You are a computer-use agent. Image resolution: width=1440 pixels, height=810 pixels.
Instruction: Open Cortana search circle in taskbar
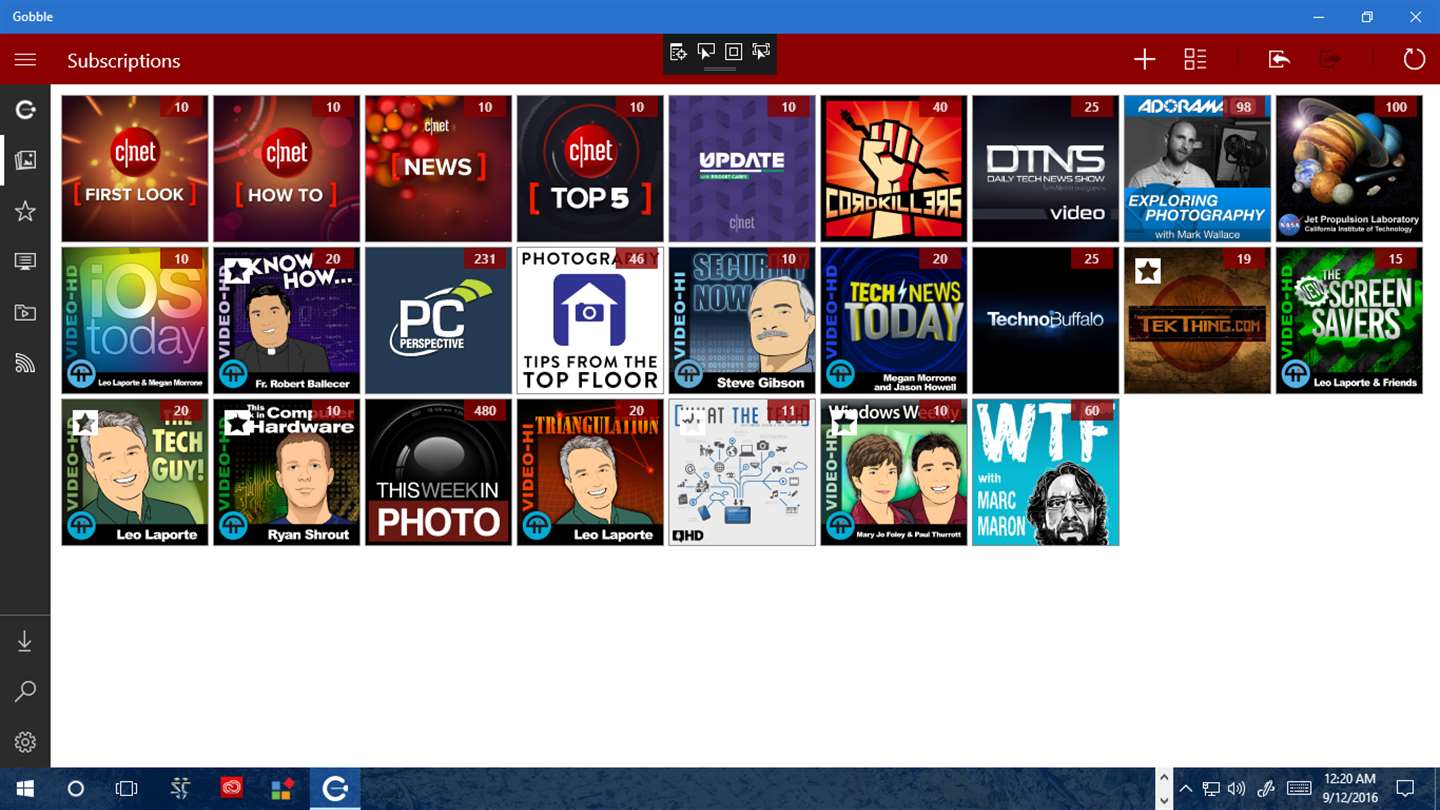click(75, 789)
